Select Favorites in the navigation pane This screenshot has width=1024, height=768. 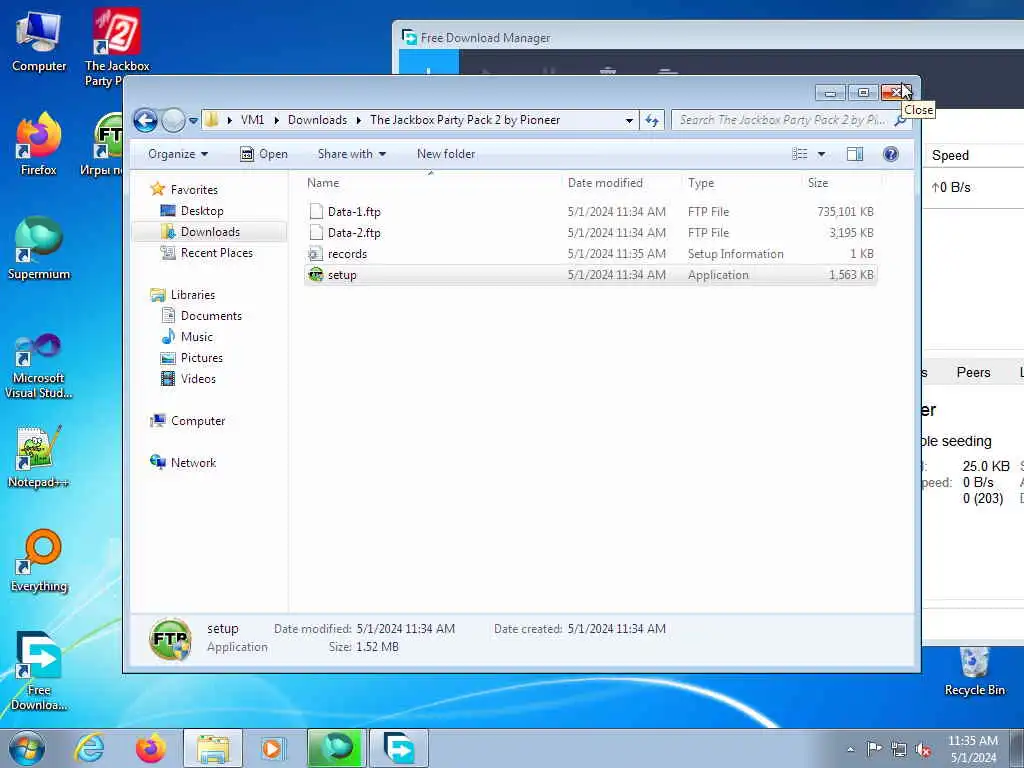coord(193,189)
